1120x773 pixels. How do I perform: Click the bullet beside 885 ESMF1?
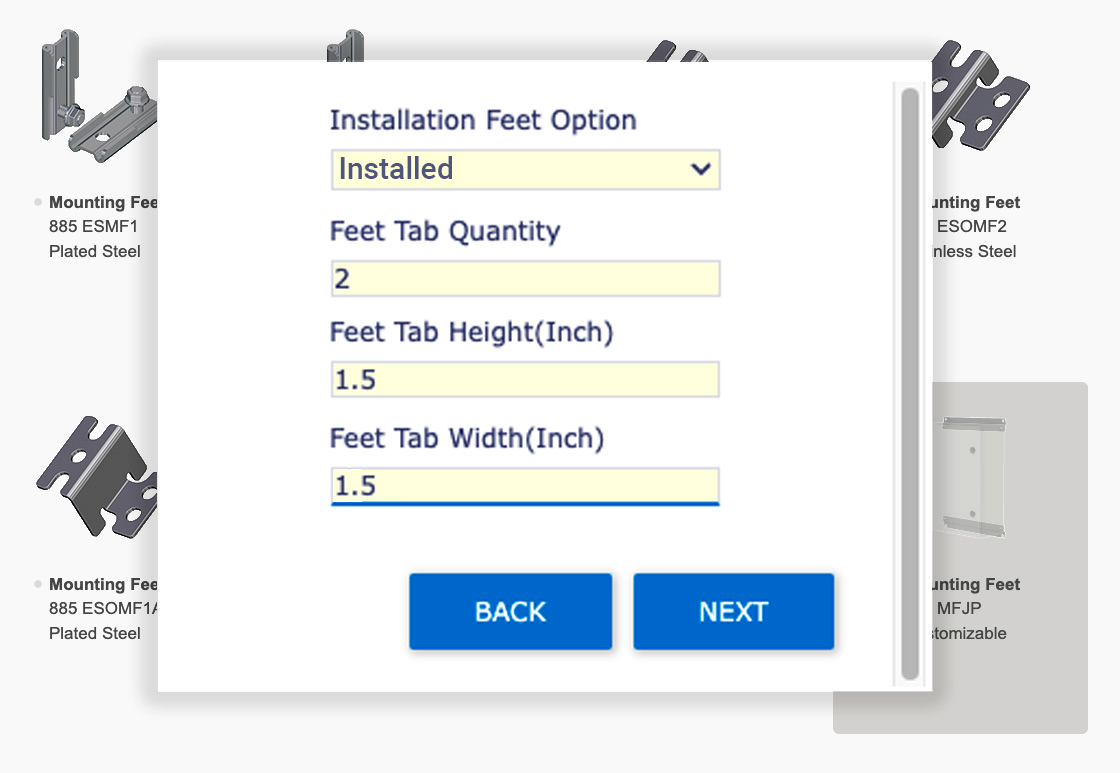pyautogui.click(x=38, y=202)
